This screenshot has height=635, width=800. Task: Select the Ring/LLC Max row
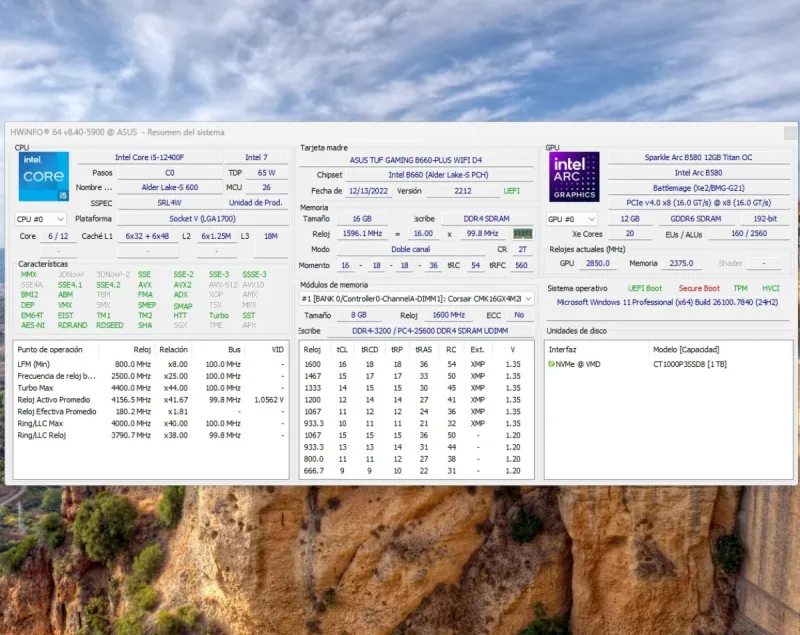[x=151, y=423]
